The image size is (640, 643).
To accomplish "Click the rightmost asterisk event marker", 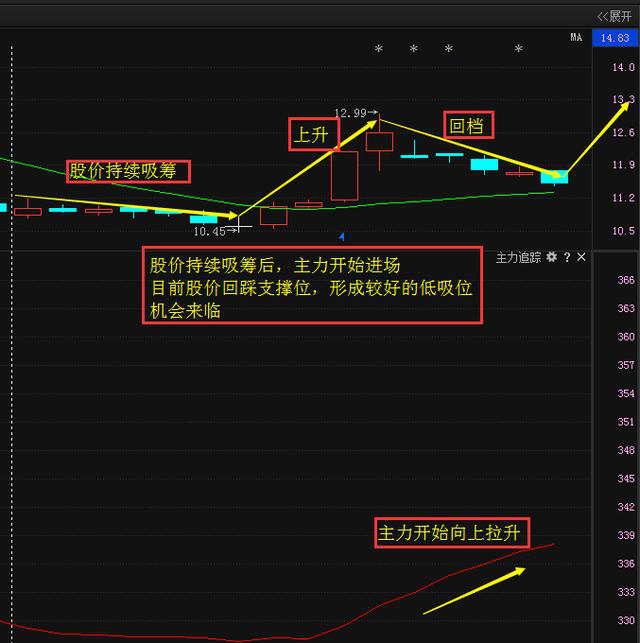I will (x=518, y=49).
